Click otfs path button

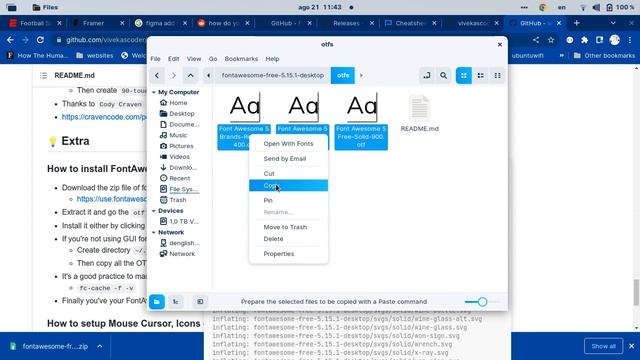(343, 76)
